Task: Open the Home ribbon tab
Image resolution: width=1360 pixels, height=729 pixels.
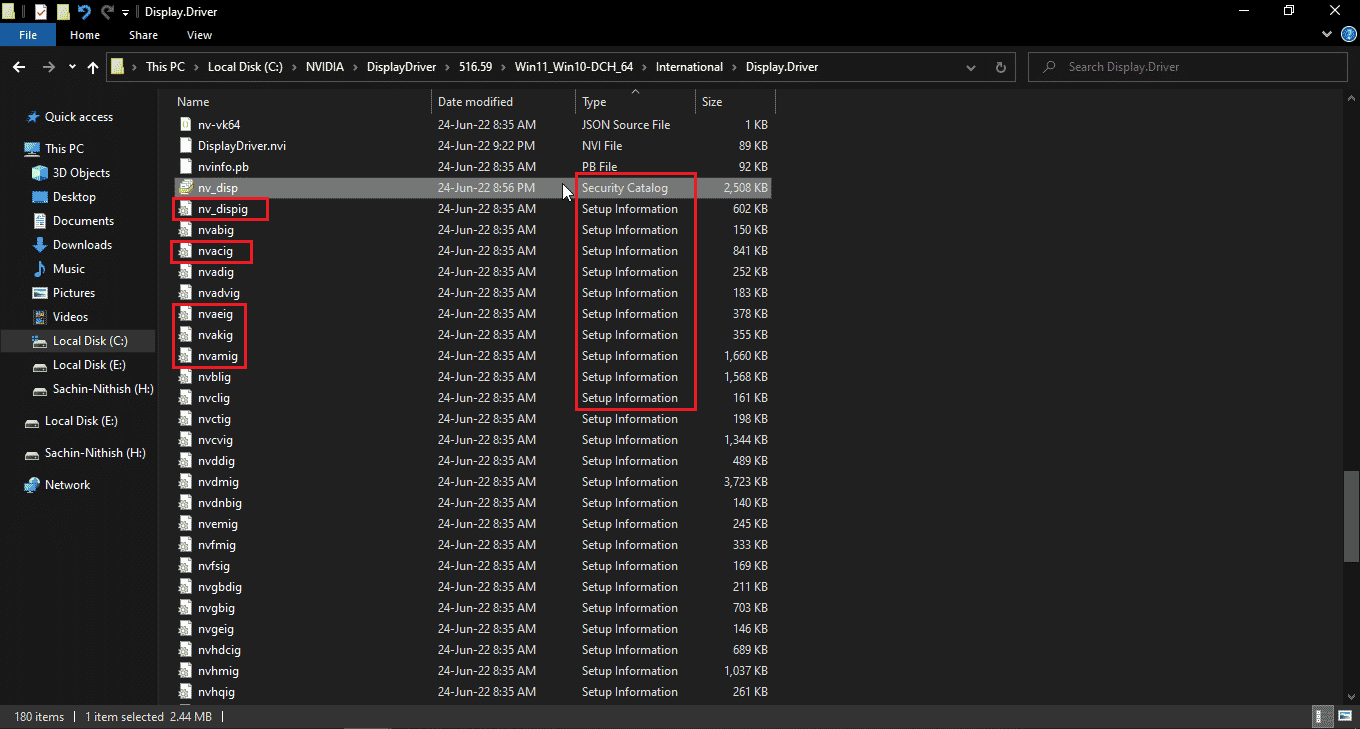Action: point(85,35)
